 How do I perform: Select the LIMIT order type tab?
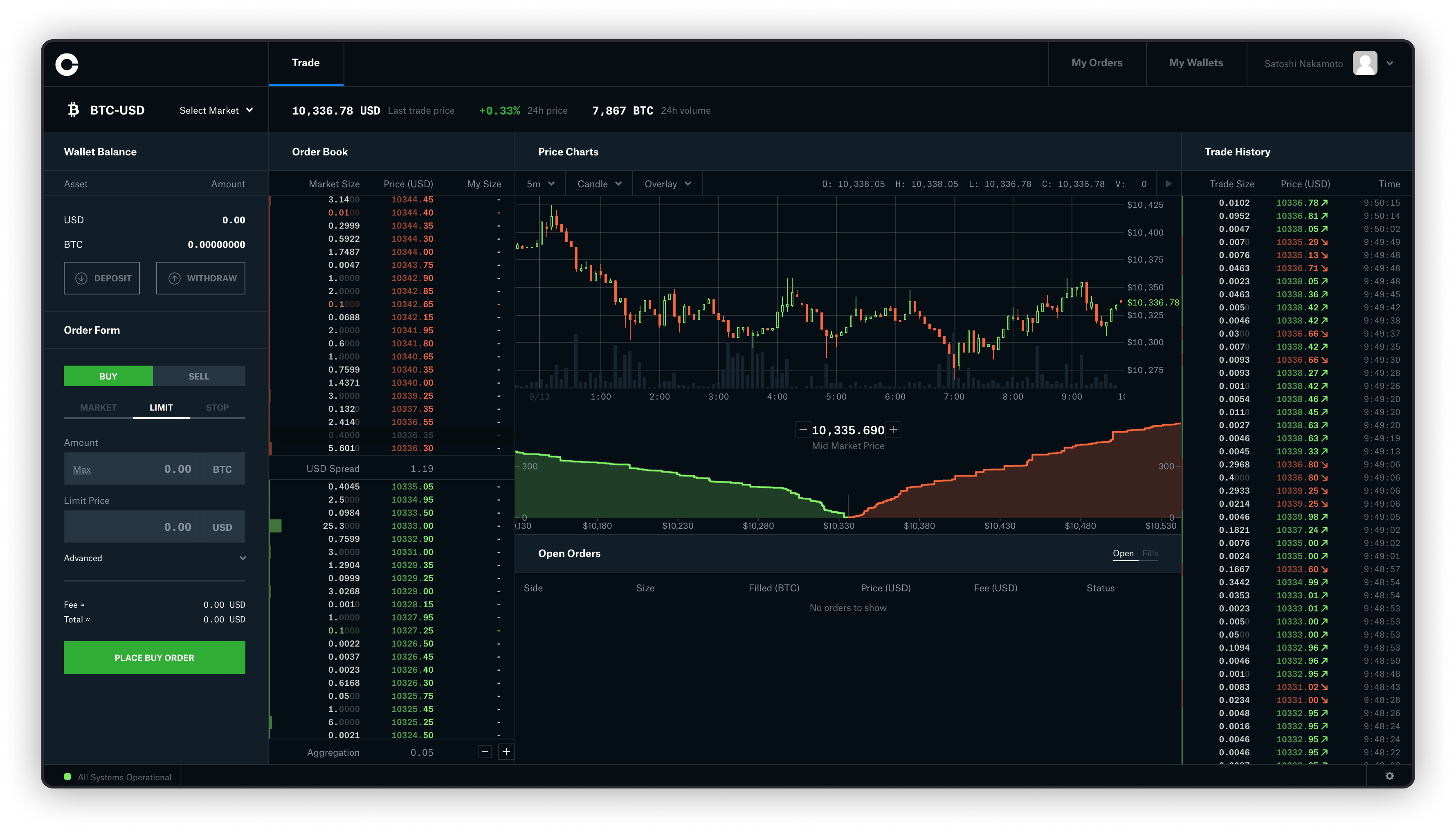click(x=160, y=407)
